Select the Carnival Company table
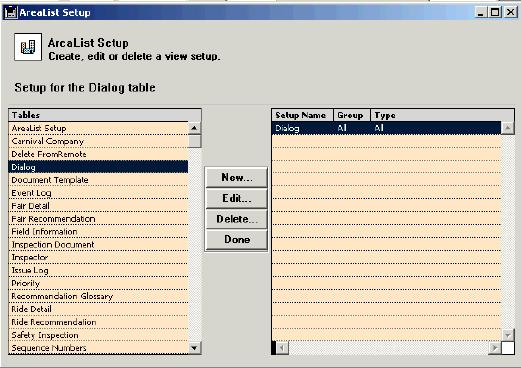This screenshot has height=368, width=521. pos(98,141)
